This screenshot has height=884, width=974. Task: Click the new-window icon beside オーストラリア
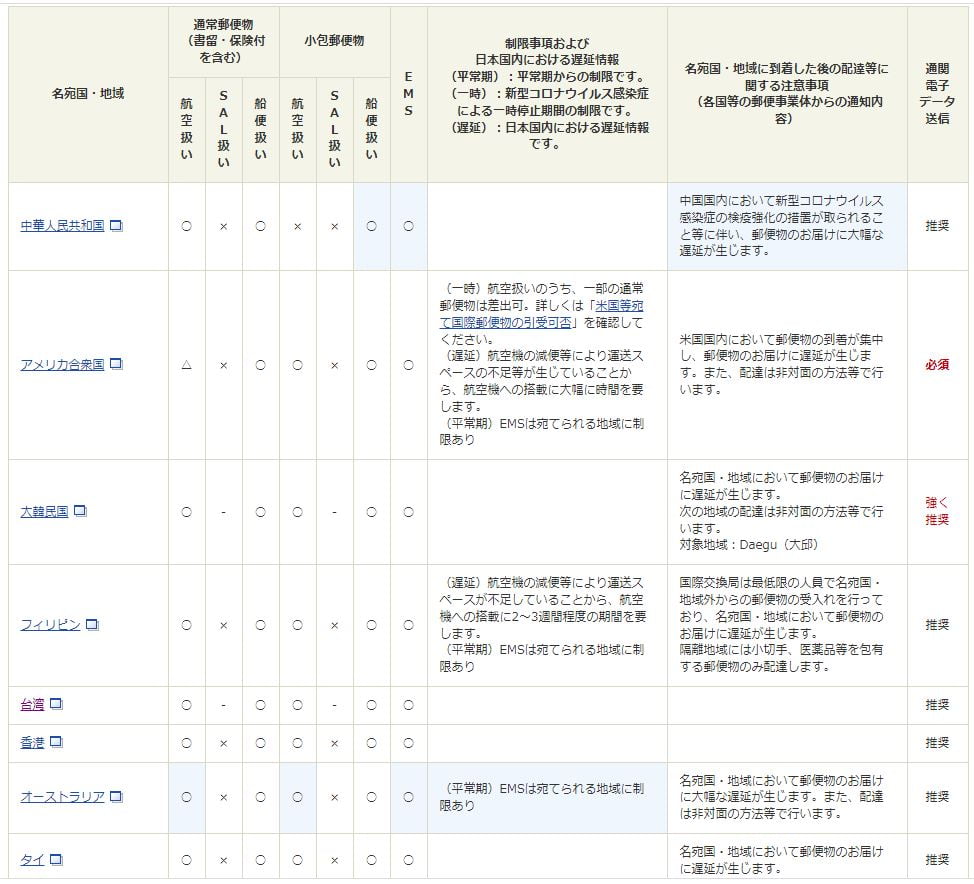point(116,797)
